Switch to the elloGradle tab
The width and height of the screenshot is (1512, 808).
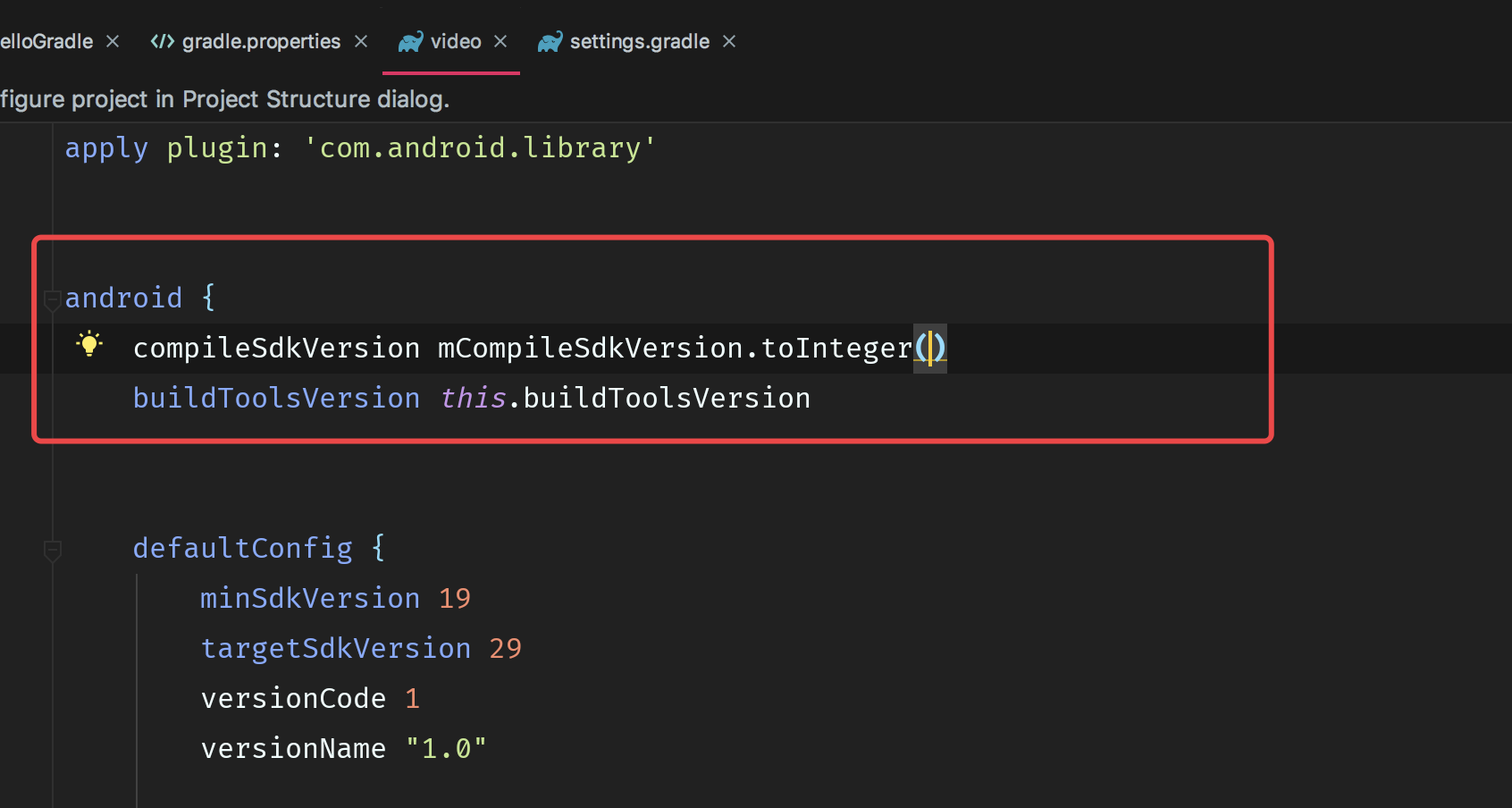click(x=46, y=42)
